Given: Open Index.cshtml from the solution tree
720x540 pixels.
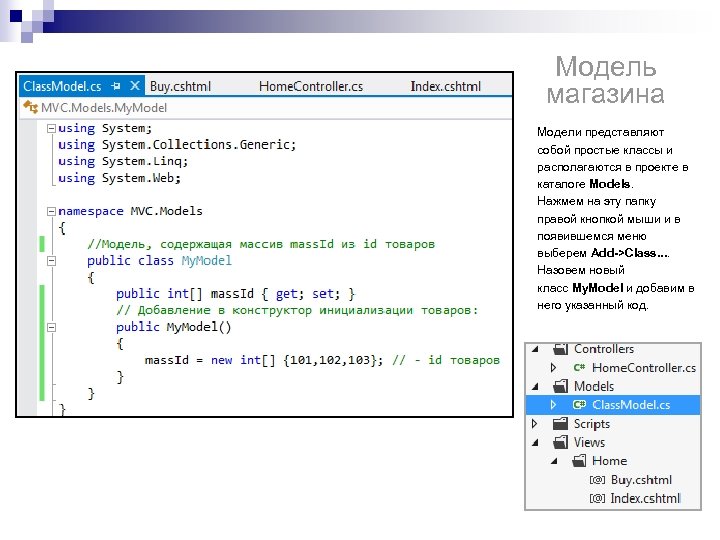Looking at the screenshot, I should (645, 498).
